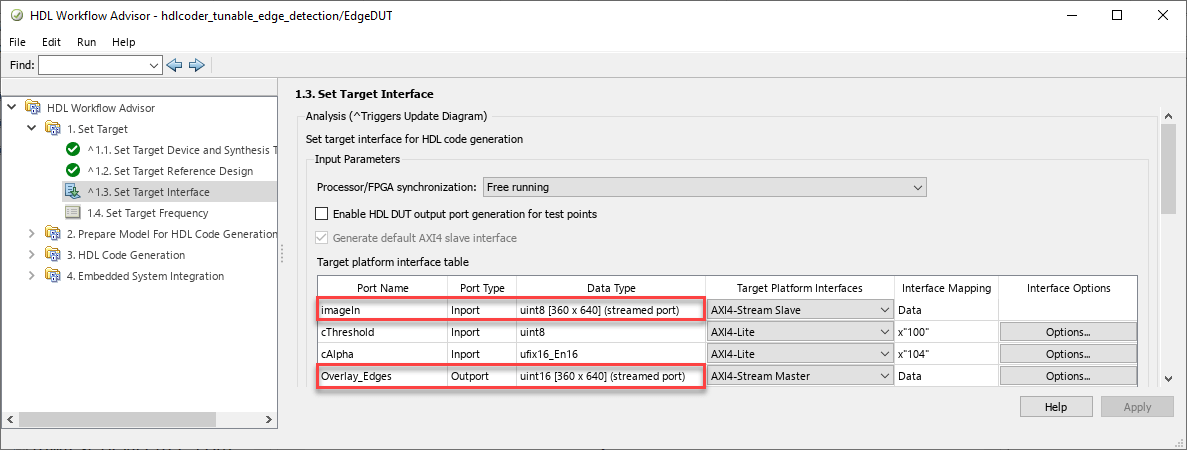Click the green check icon for step 1.2
The height and width of the screenshot is (450, 1187).
point(73,171)
